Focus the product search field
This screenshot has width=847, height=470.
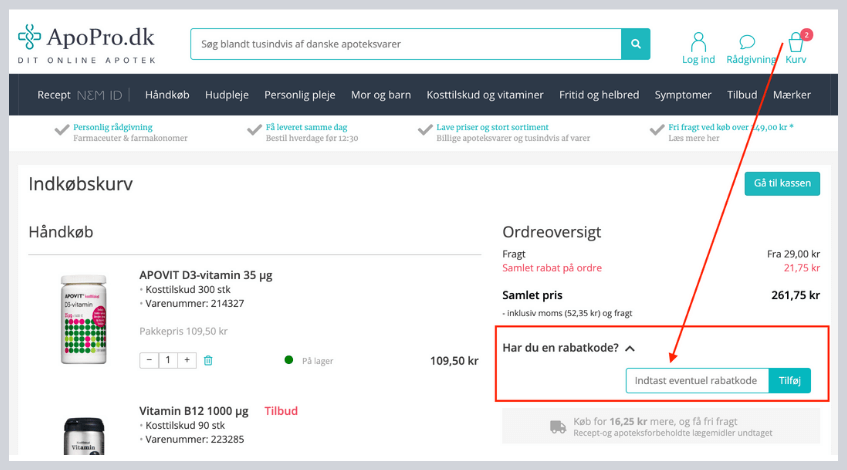point(405,44)
